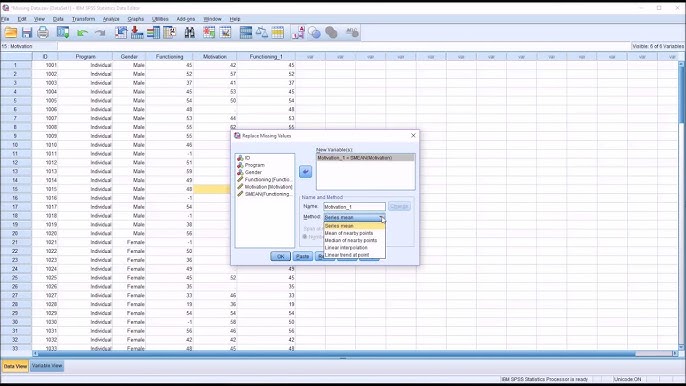Click OK in Replace Missing Values dialog

tap(280, 256)
